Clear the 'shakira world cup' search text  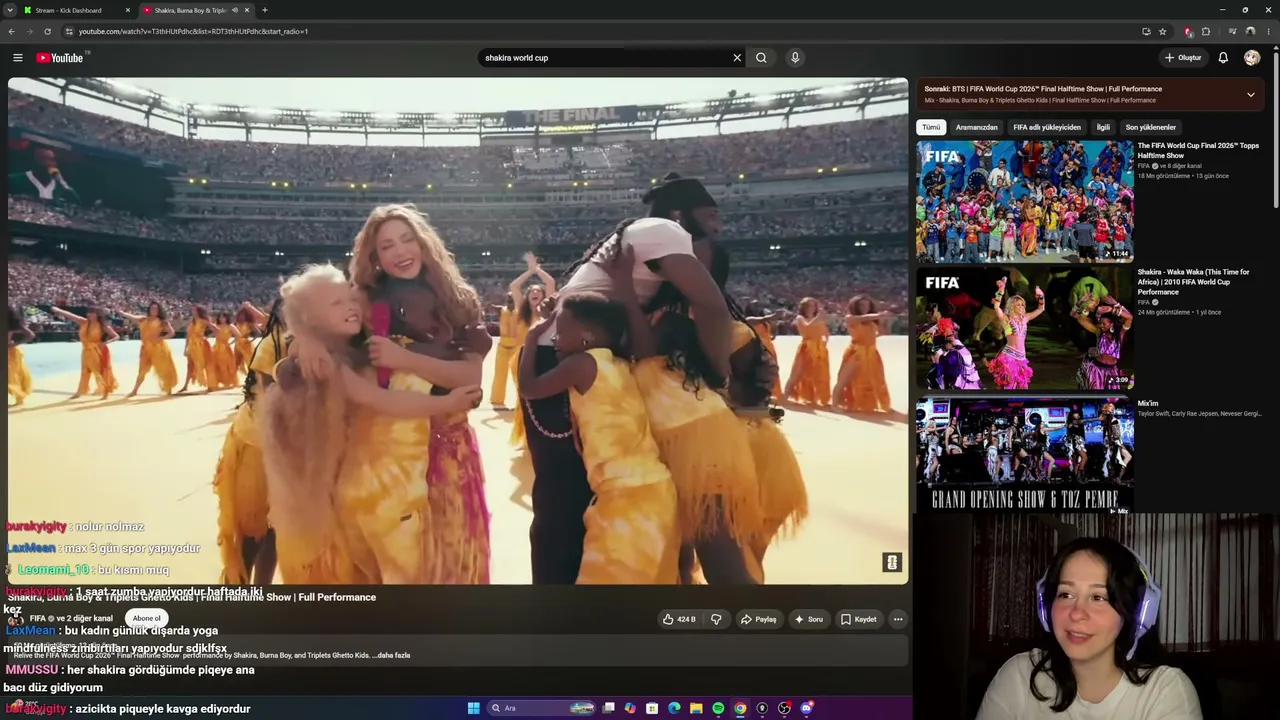pos(737,58)
